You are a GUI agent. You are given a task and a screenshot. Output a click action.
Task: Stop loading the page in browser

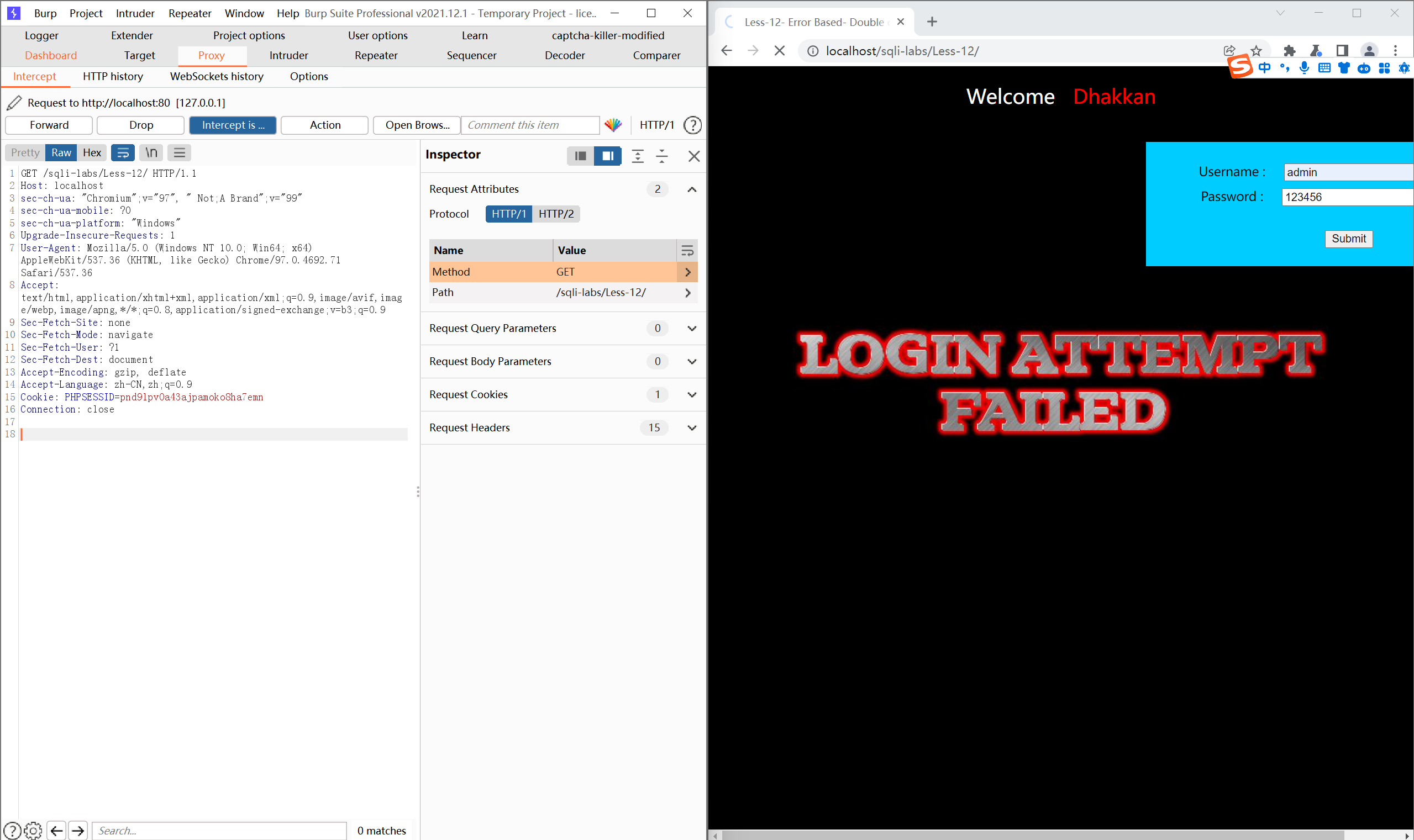coord(780,51)
